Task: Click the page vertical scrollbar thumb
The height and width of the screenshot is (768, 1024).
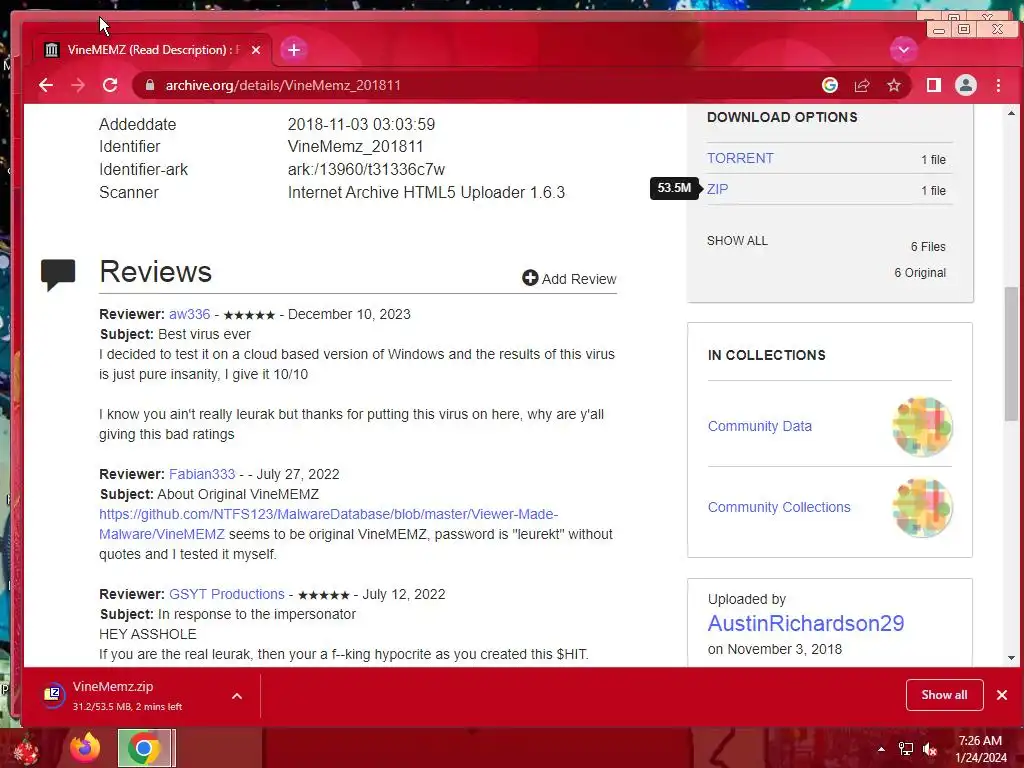Action: (1011, 353)
